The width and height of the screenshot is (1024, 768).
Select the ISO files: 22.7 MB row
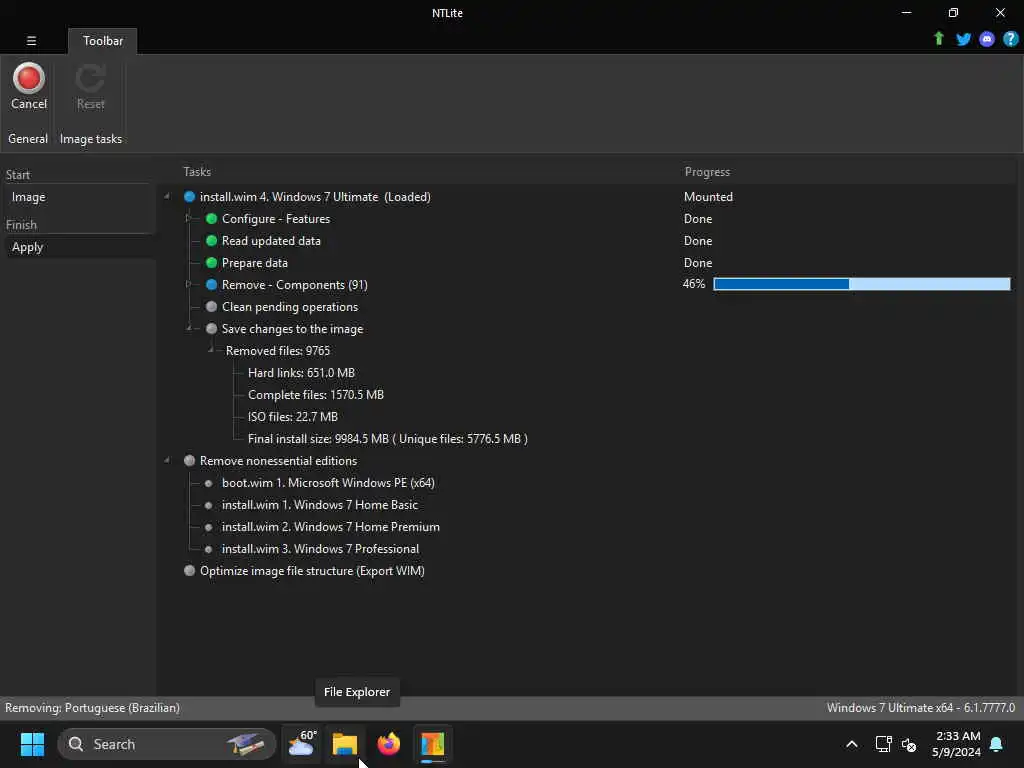point(293,417)
